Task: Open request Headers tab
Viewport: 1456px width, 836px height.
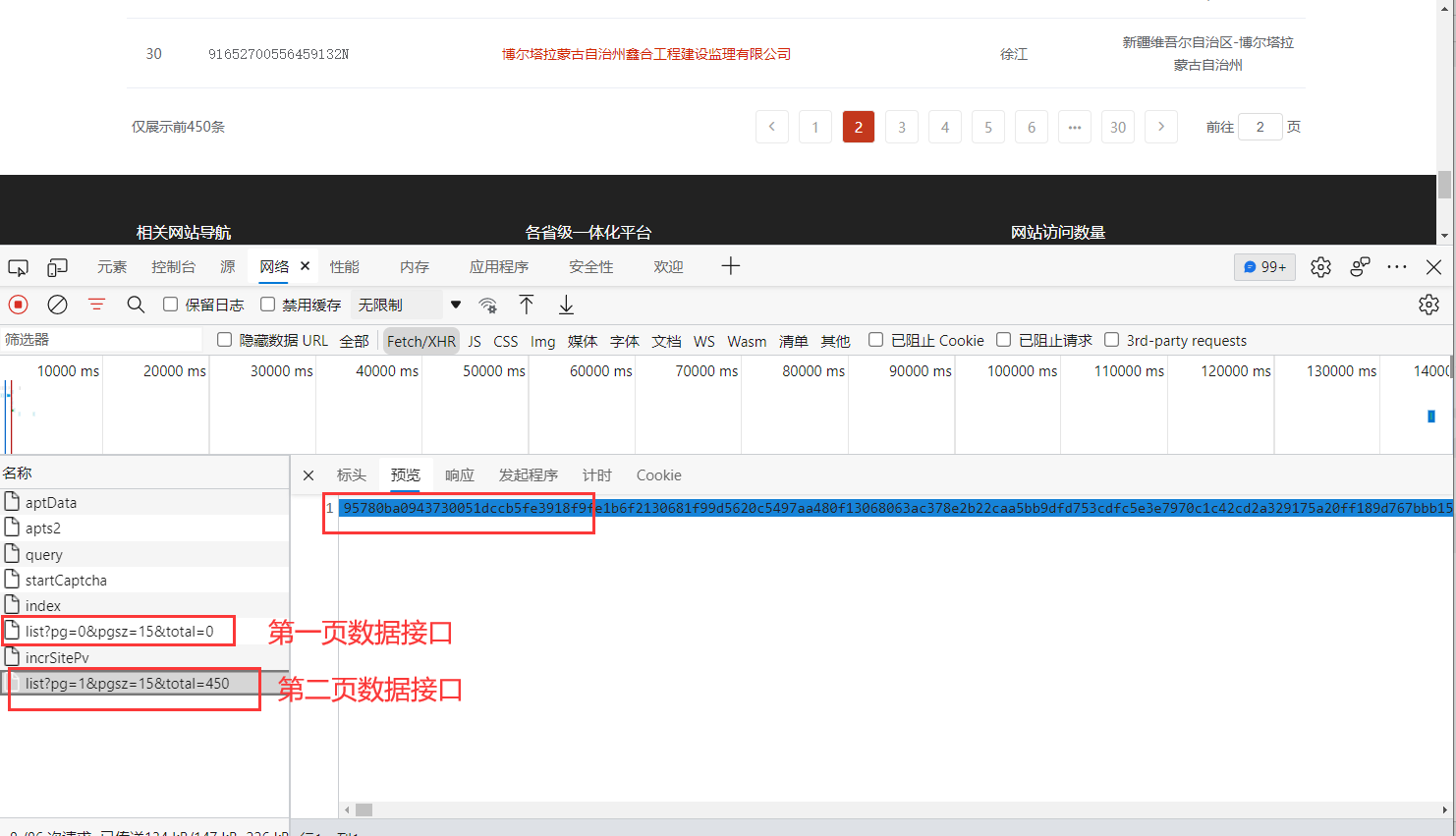Action: click(351, 475)
